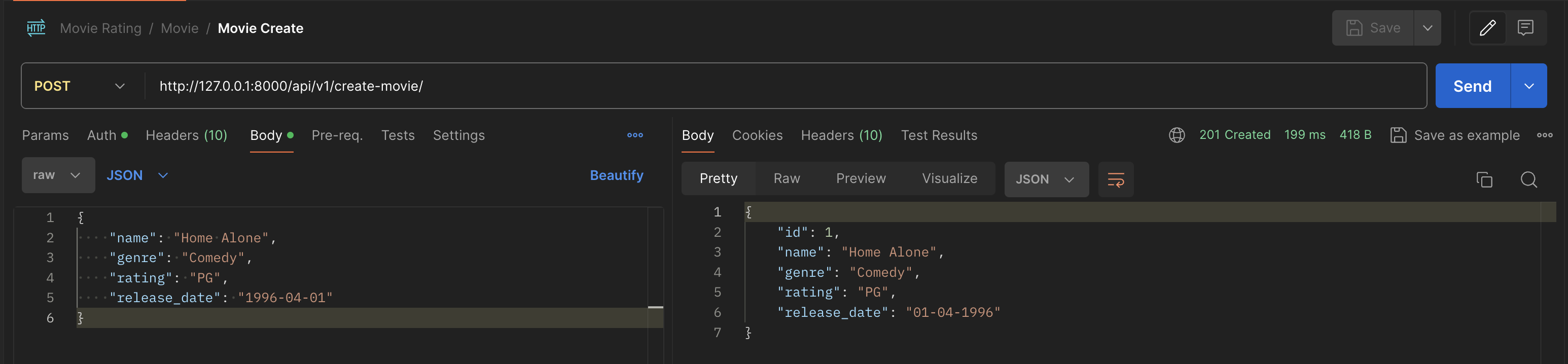This screenshot has width=1568, height=364.
Task: Click the Beautify link
Action: (616, 175)
